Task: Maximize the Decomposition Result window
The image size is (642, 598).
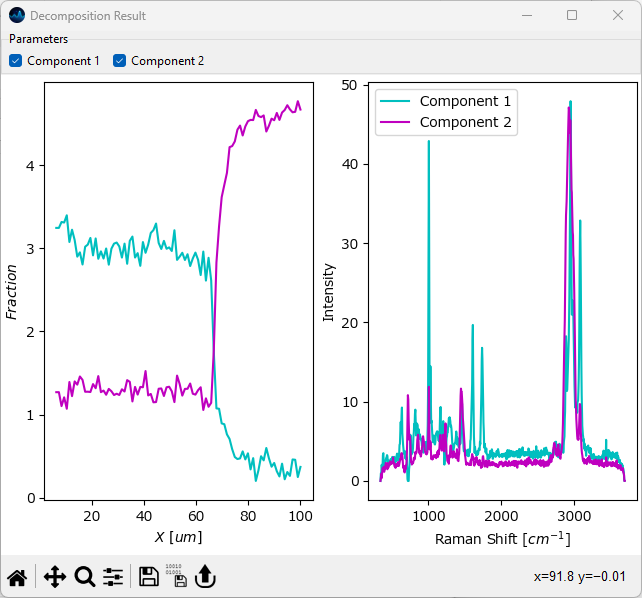Action: pos(572,16)
